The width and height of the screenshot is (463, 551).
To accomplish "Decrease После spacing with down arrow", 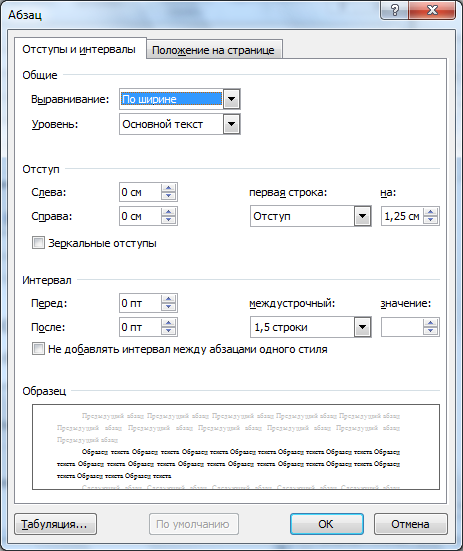I will (169, 331).
